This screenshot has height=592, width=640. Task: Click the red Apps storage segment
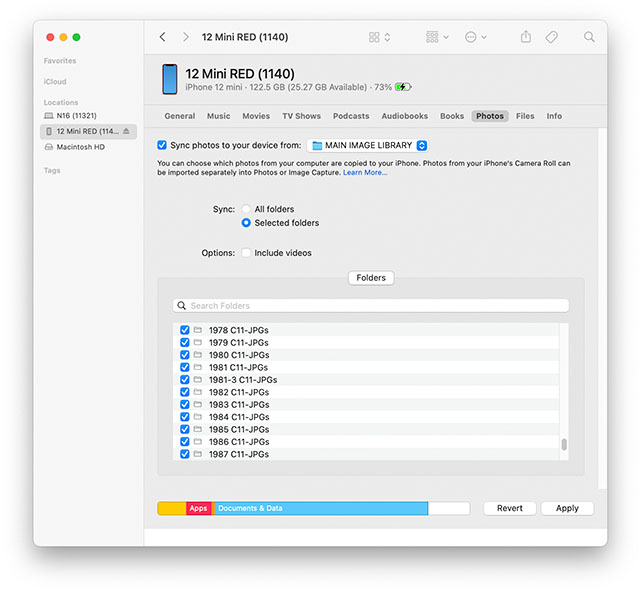pyautogui.click(x=199, y=508)
